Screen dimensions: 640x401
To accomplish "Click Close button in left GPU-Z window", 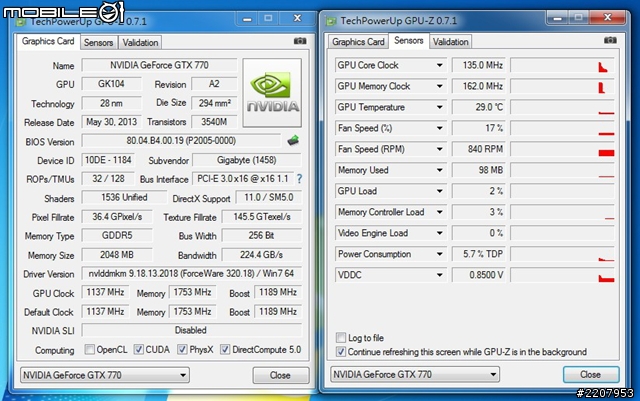I will point(280,375).
